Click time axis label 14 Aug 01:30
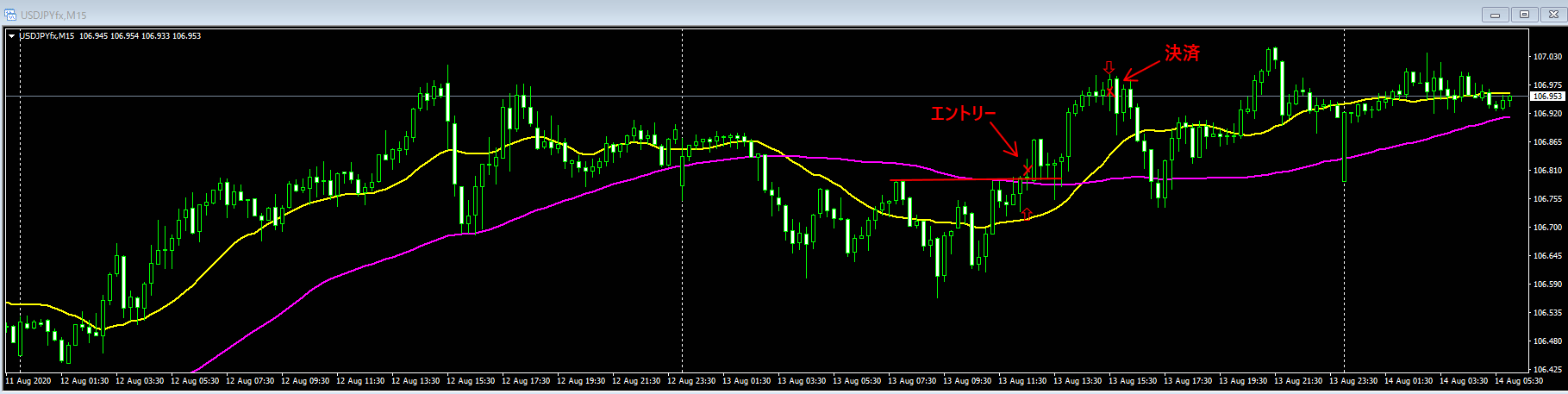Screen dimensions: 1568x394 tap(1409, 381)
